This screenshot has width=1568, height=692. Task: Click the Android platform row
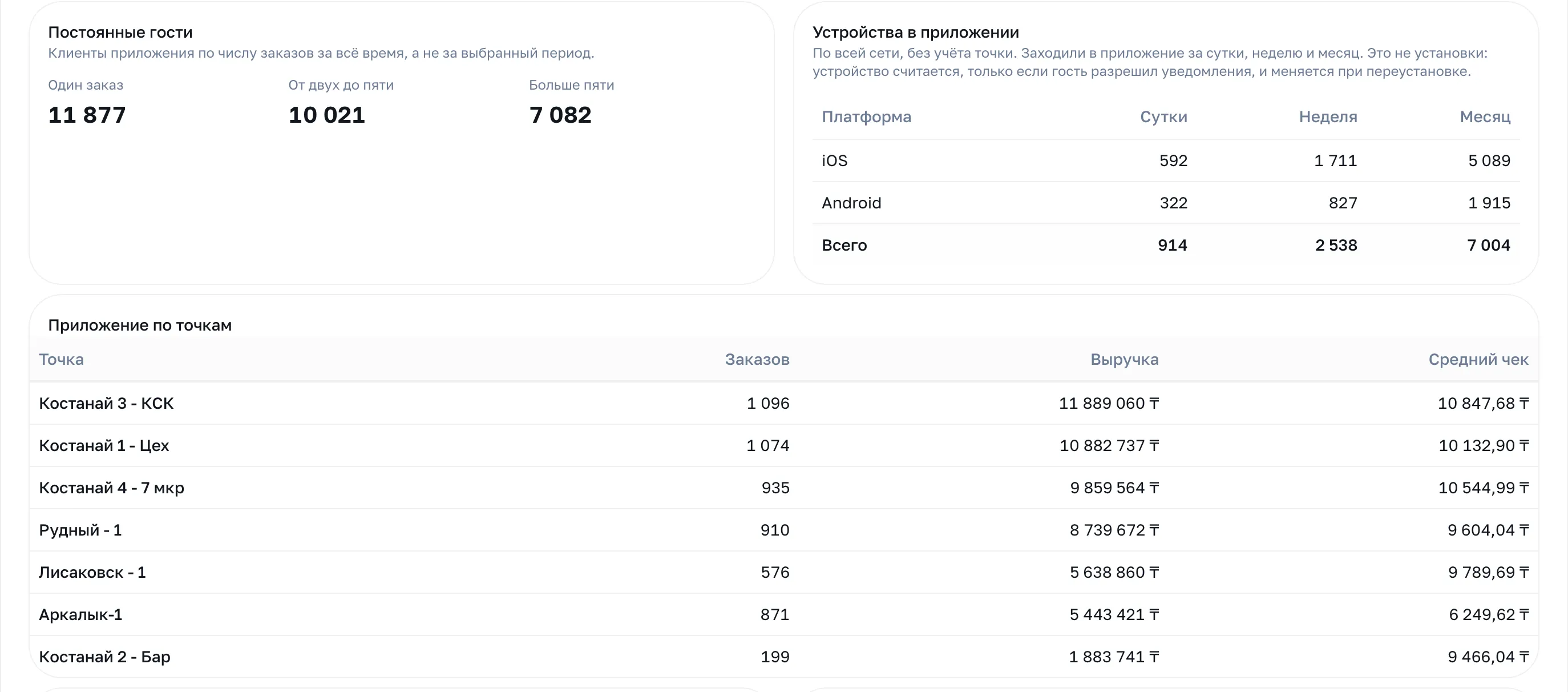coord(1166,203)
